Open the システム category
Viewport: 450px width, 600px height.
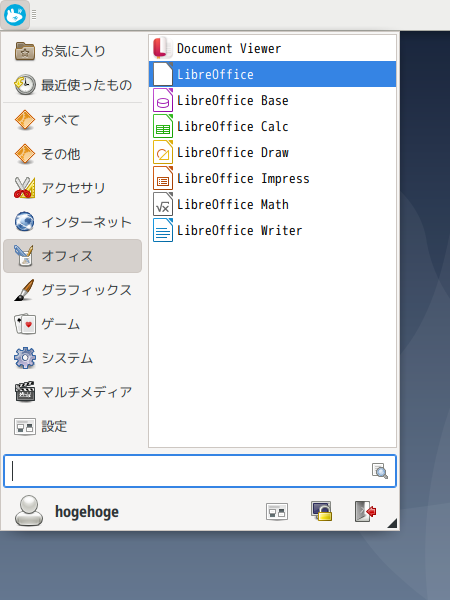click(x=72, y=358)
